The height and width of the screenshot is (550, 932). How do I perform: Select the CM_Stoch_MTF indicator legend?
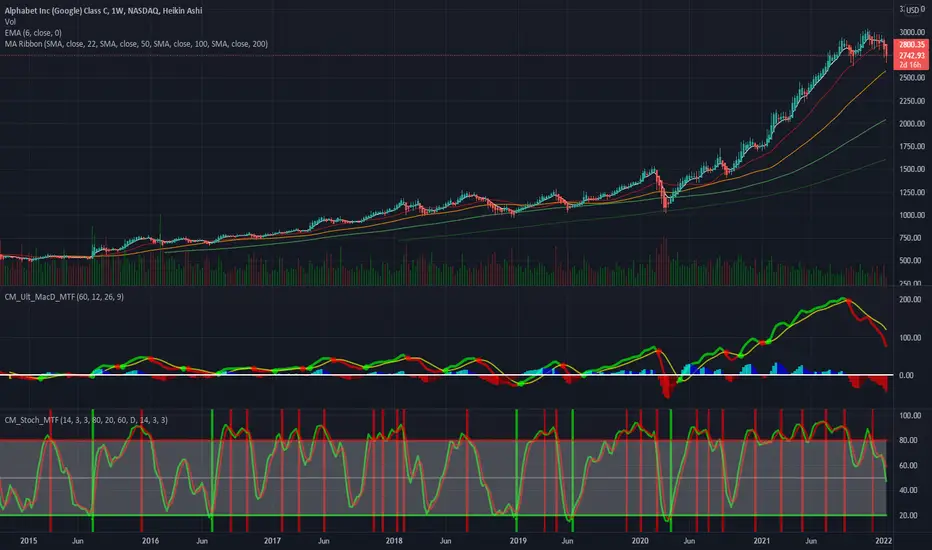pyautogui.click(x=86, y=420)
